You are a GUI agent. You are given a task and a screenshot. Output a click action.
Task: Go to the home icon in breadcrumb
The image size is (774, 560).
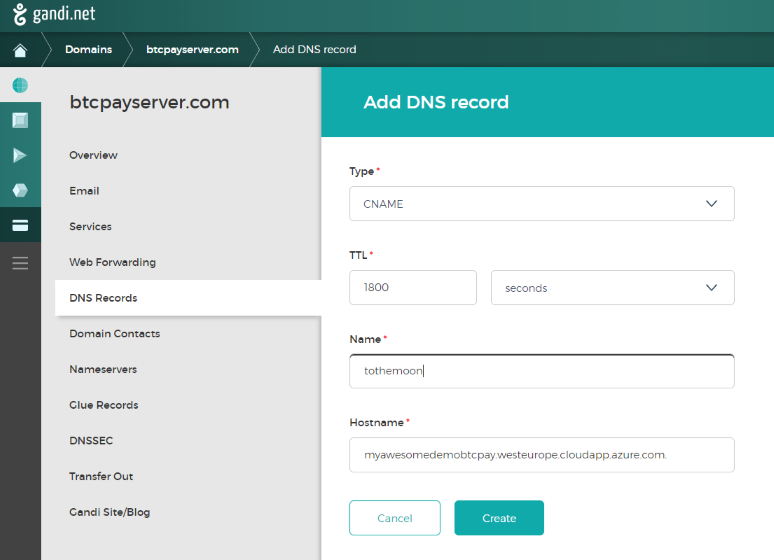pyautogui.click(x=20, y=50)
